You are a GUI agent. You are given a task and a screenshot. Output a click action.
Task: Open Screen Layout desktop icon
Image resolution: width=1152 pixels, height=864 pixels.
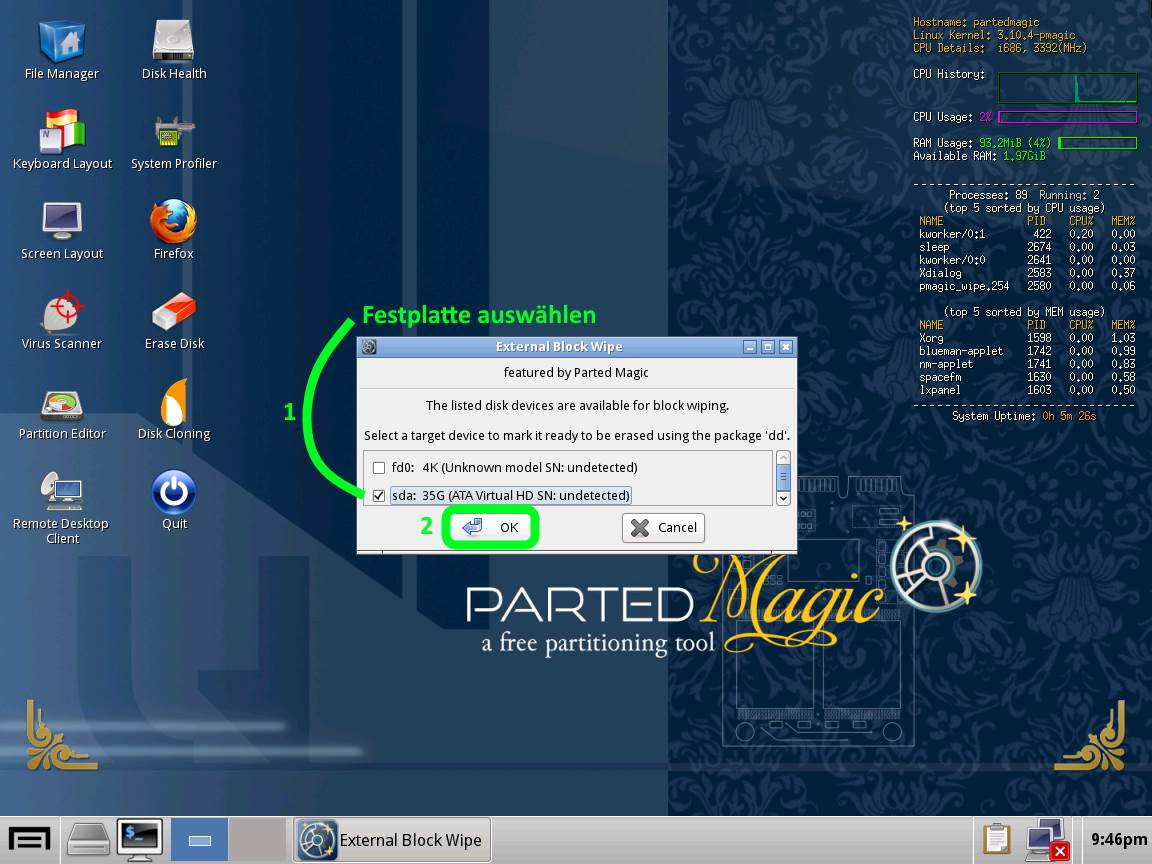[x=62, y=230]
